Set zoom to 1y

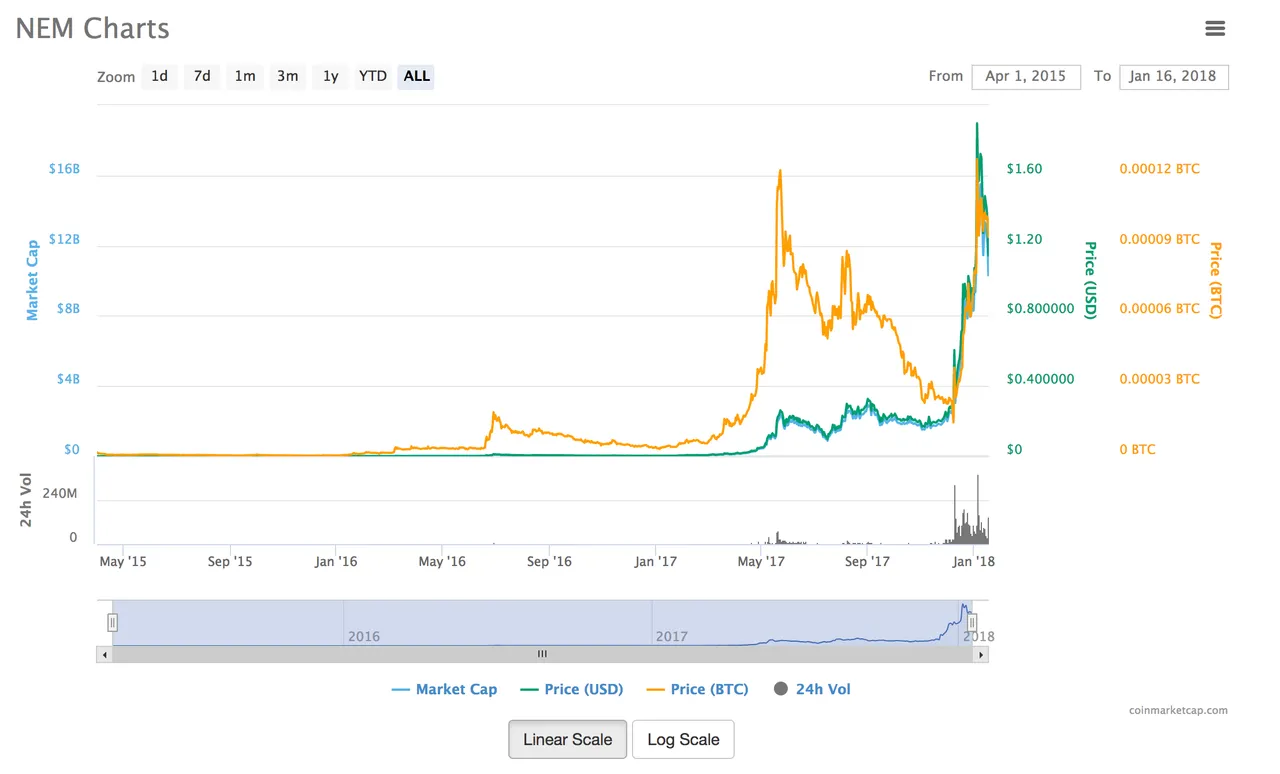[330, 76]
